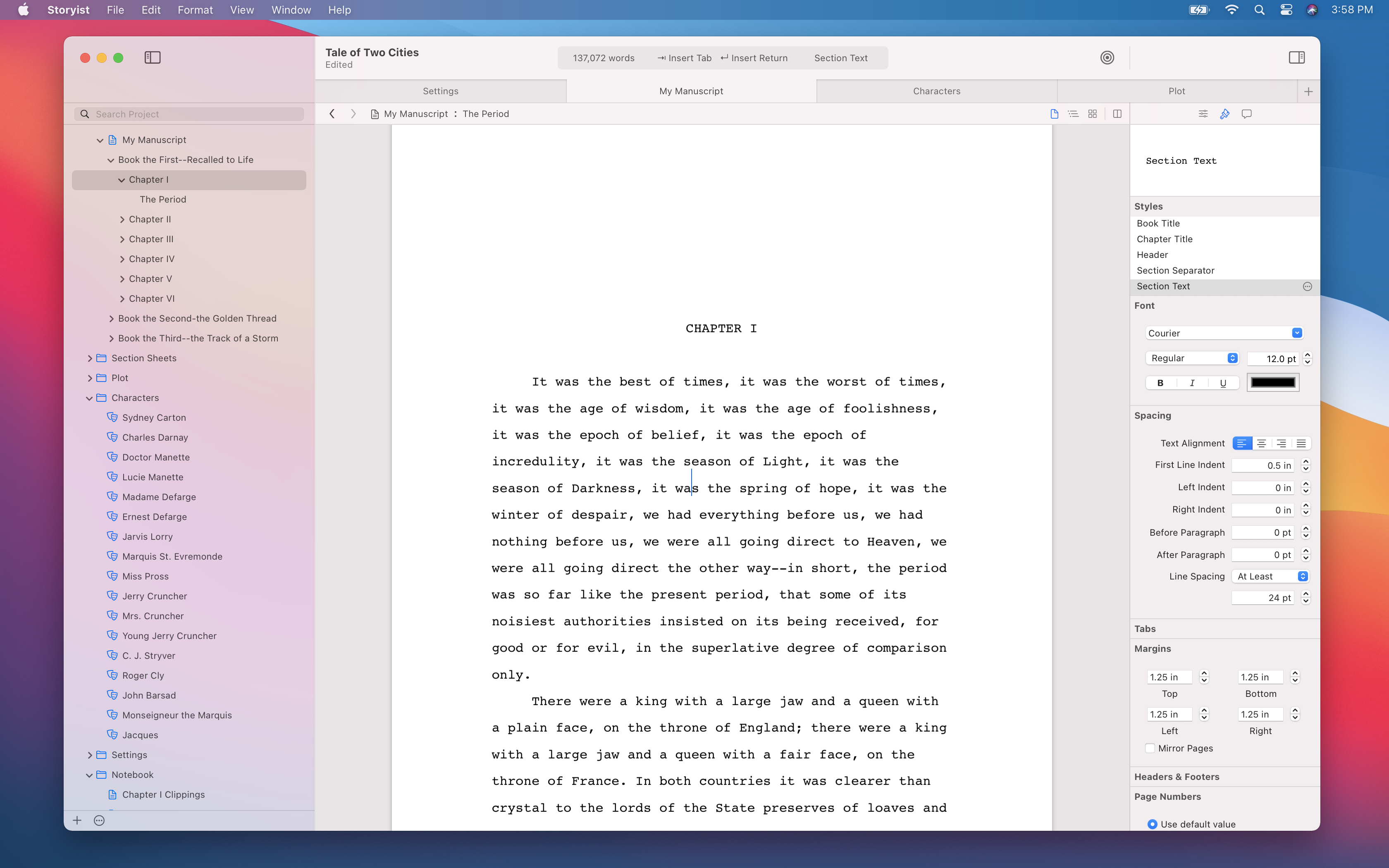Click Section Text style in toolbar

click(x=841, y=58)
